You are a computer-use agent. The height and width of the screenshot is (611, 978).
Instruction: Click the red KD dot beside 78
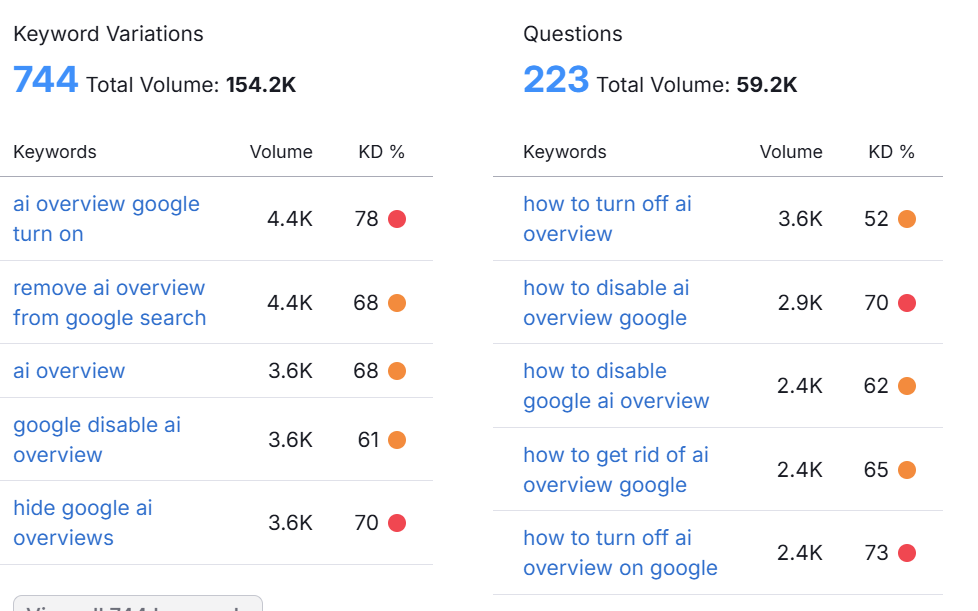pos(397,219)
